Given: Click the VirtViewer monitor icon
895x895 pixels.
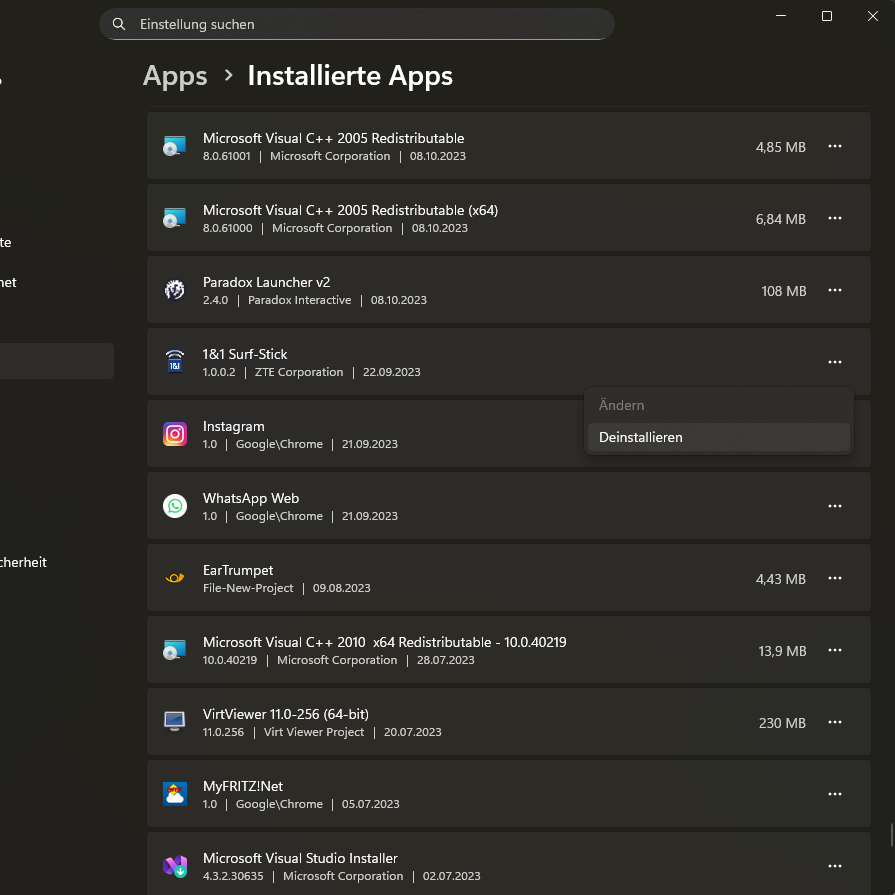Looking at the screenshot, I should coord(174,722).
